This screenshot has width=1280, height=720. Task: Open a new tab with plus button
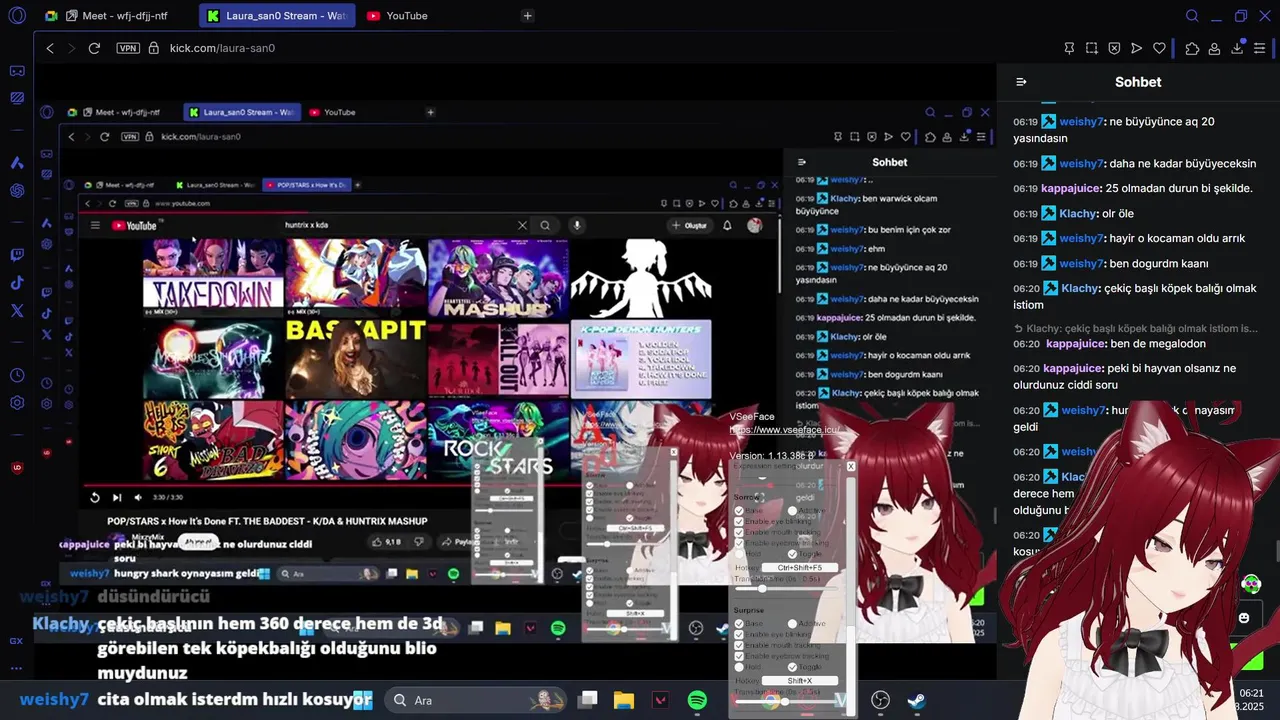point(528,16)
